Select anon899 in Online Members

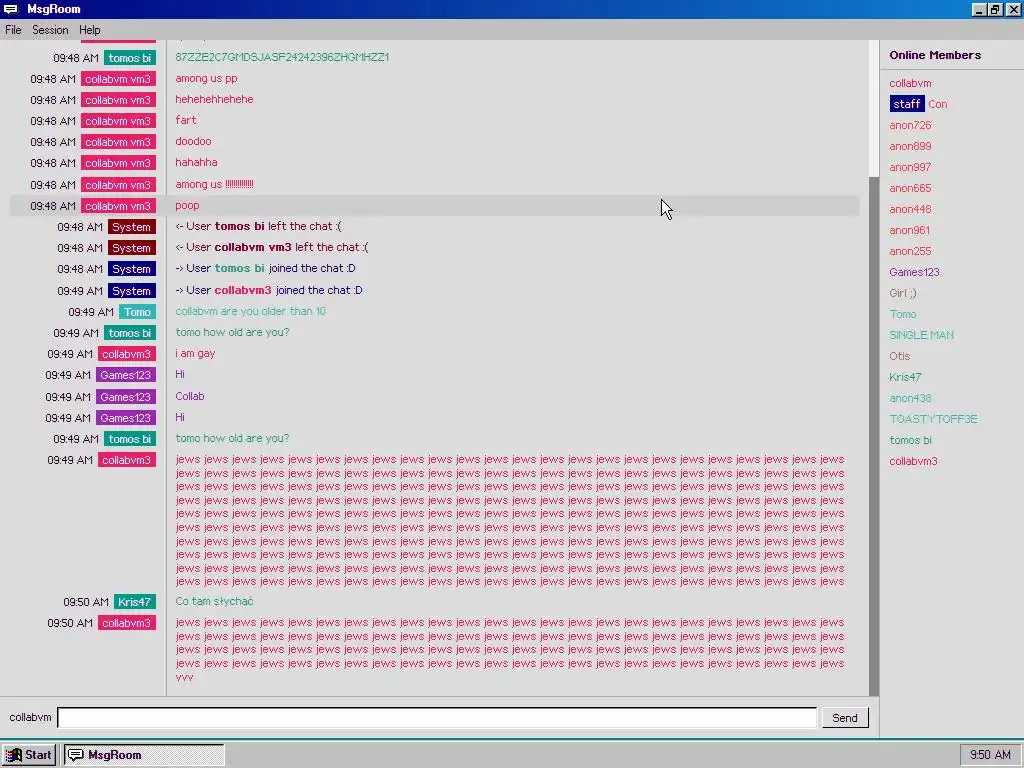pyautogui.click(x=910, y=146)
